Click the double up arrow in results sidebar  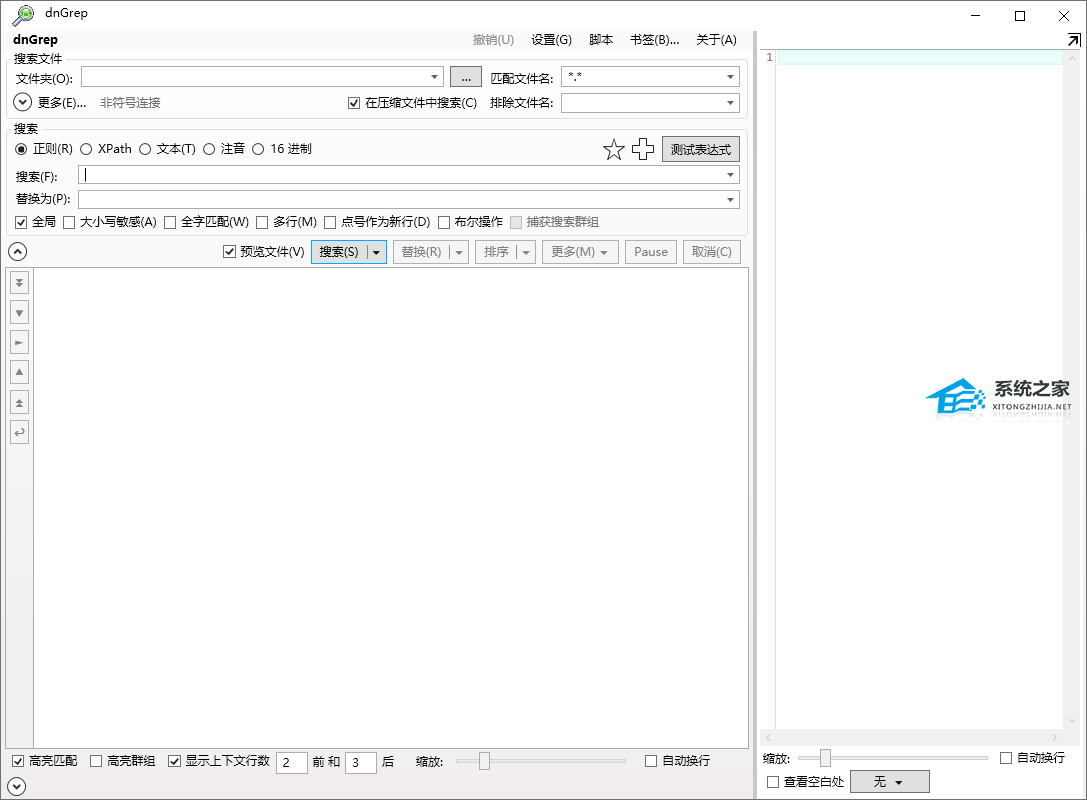pos(19,402)
